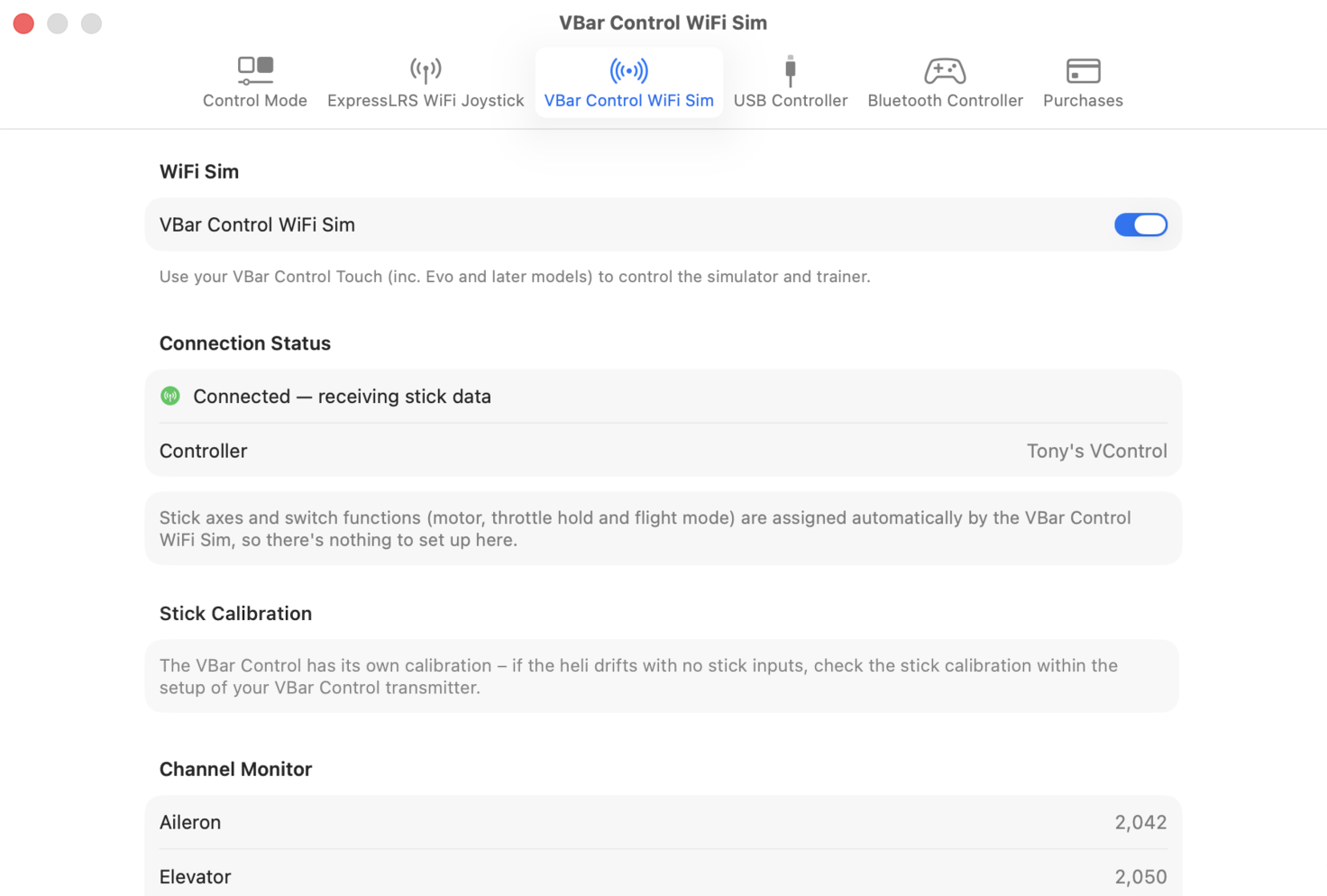
Task: Disable the VBar Control WiFi Sim switch
Action: pos(1140,224)
